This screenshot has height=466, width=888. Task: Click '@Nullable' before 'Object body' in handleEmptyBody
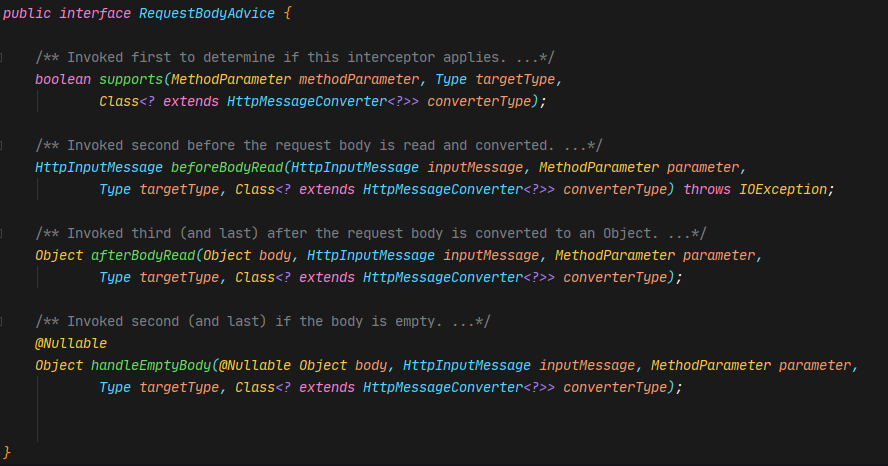click(x=255, y=366)
